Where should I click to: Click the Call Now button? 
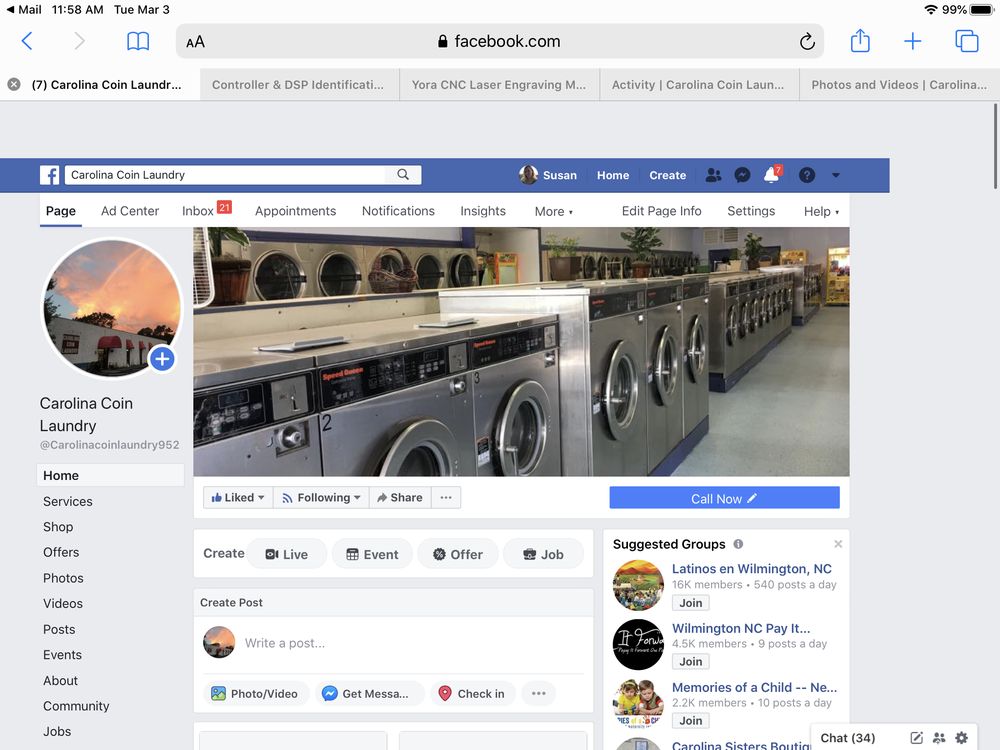click(x=723, y=497)
